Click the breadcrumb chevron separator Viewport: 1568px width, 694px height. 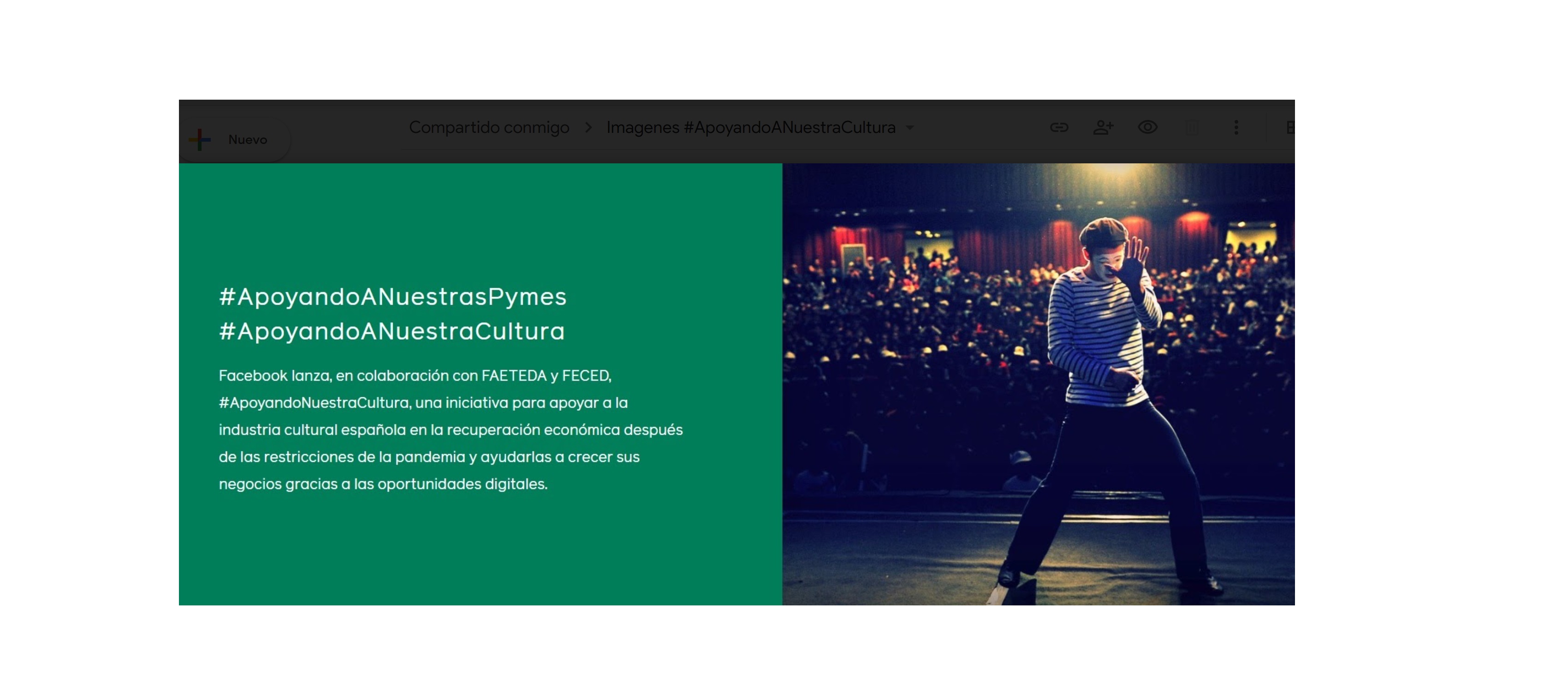(x=588, y=127)
